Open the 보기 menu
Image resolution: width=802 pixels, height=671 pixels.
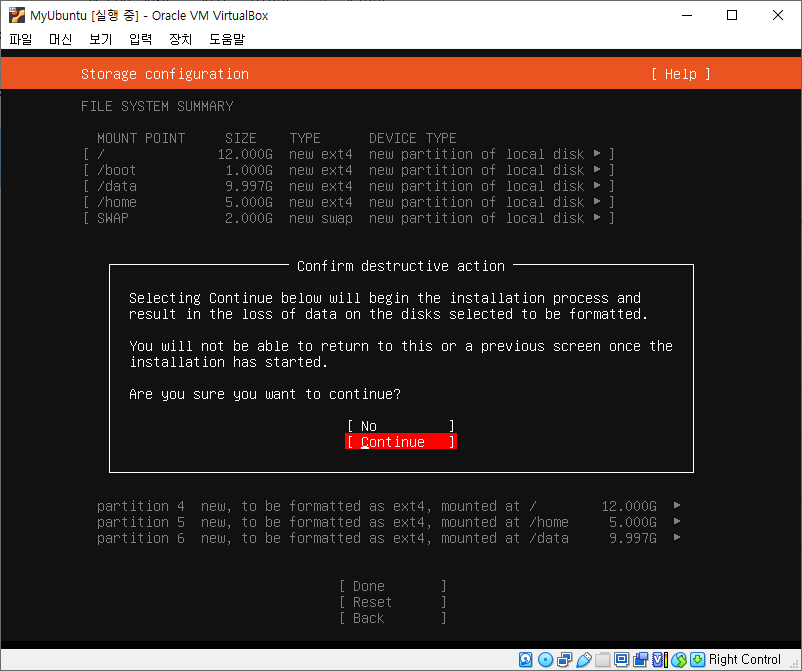coord(100,39)
